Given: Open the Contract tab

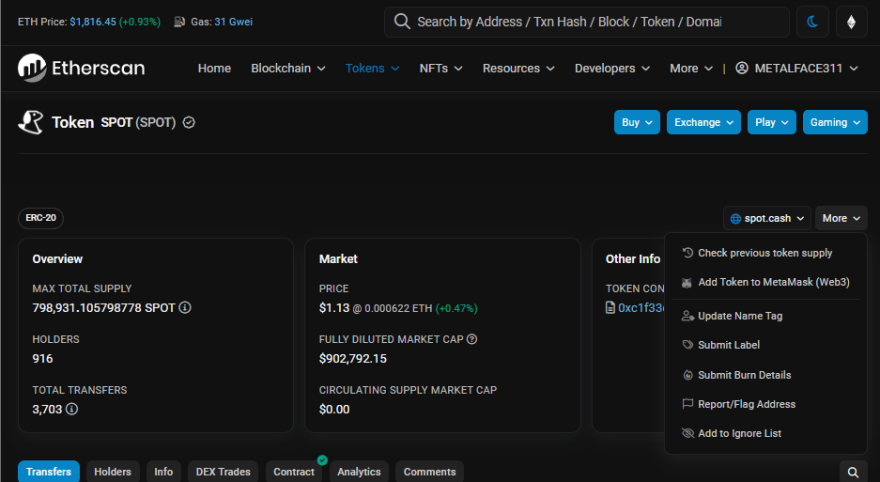Looking at the screenshot, I should click(x=294, y=472).
